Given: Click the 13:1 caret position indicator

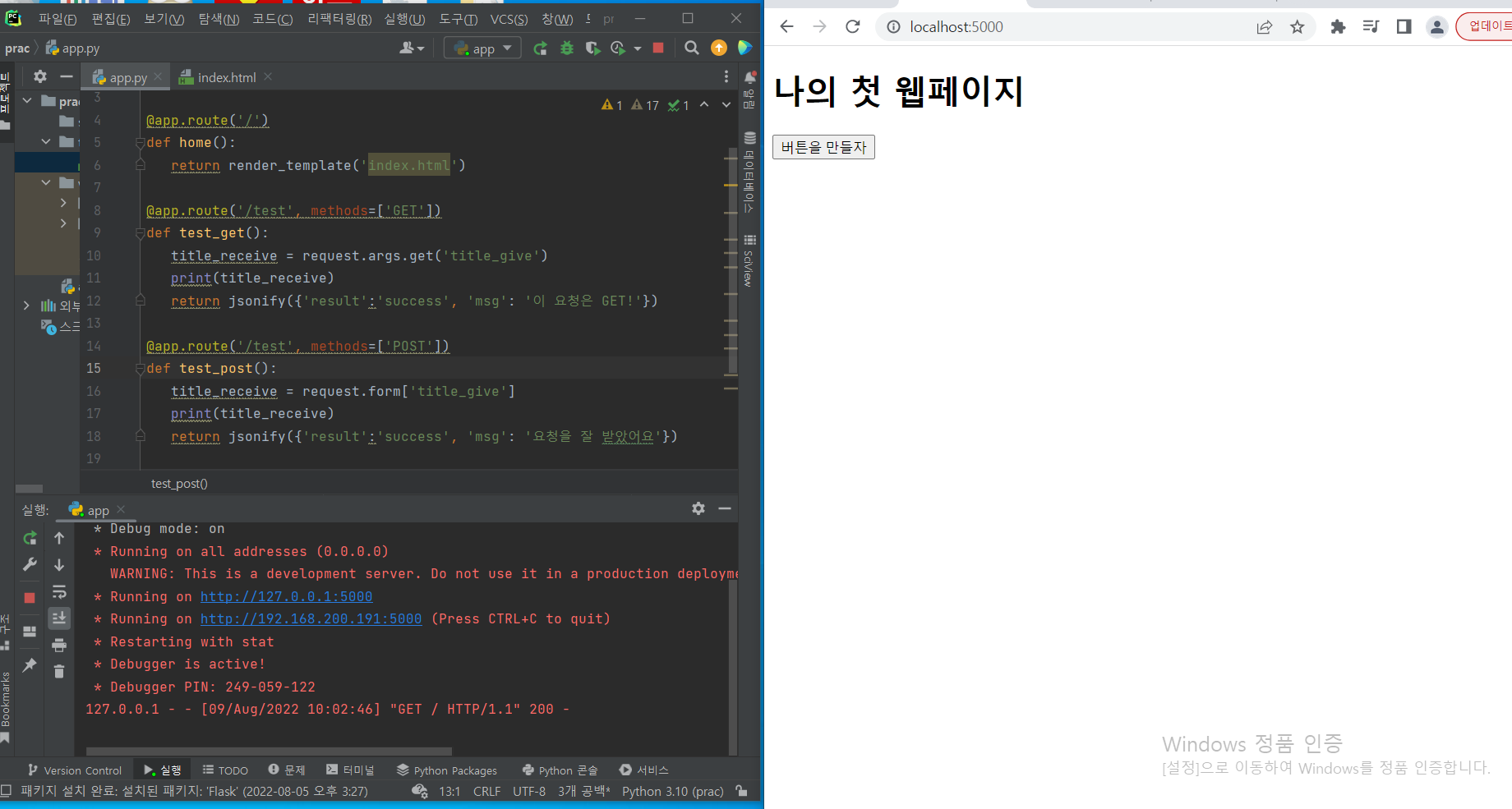Looking at the screenshot, I should click(x=449, y=792).
